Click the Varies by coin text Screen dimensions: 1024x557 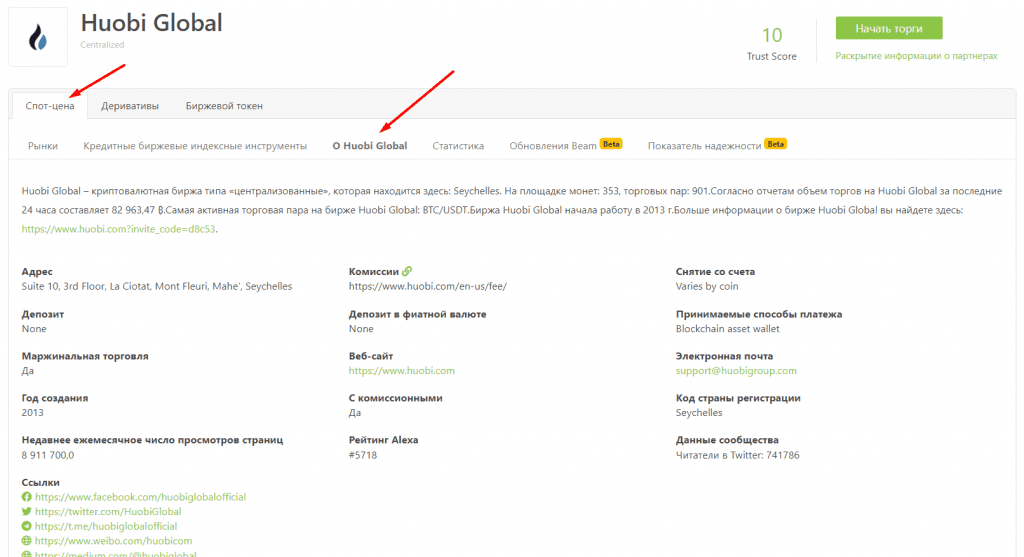click(707, 286)
